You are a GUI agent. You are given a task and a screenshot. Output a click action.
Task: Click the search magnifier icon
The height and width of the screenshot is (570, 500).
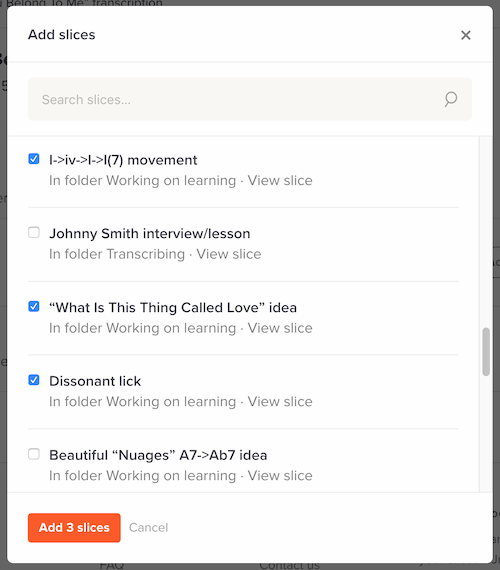click(x=451, y=99)
